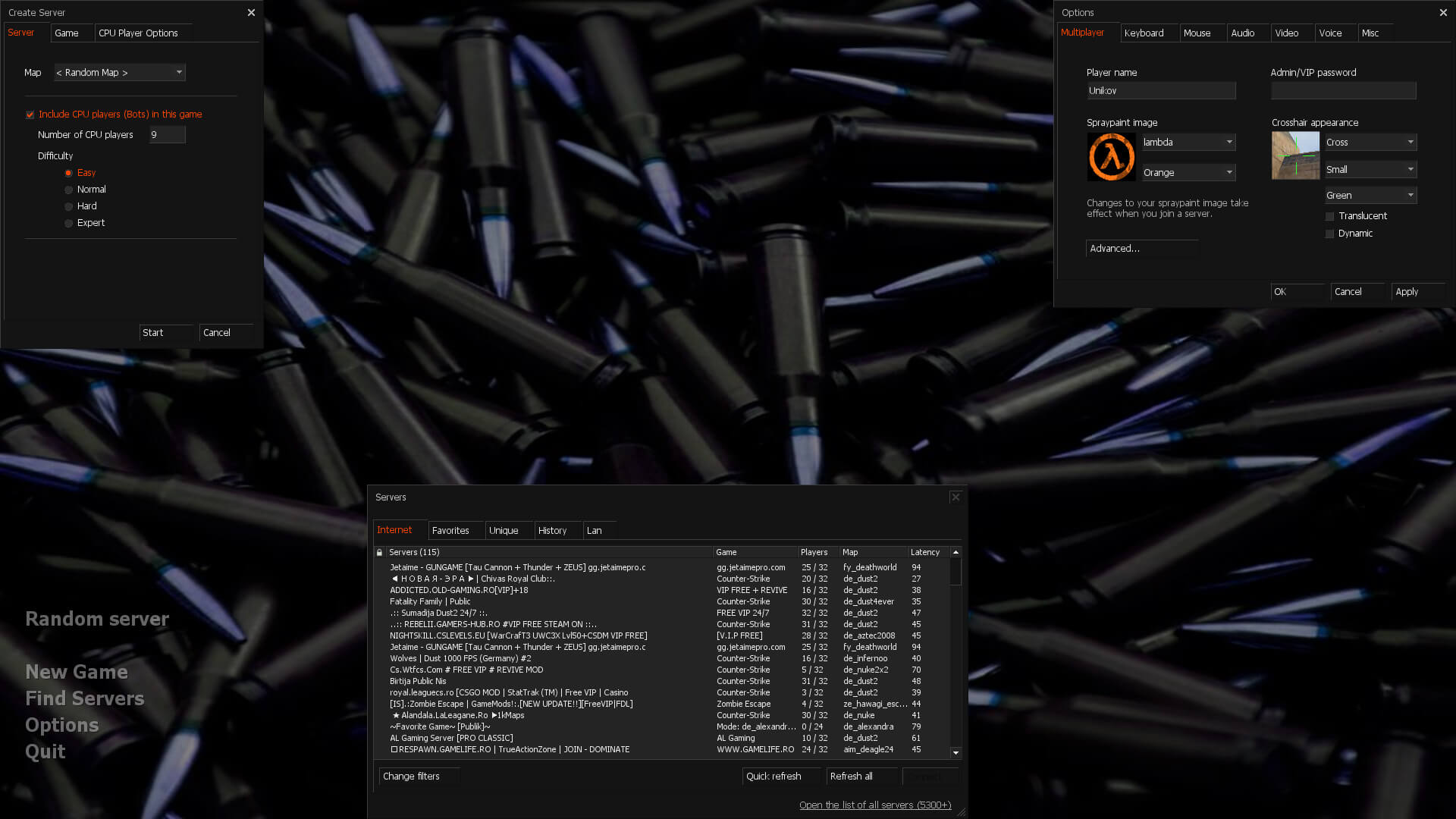Viewport: 1456px width, 819px height.
Task: Open the Cross crosshair type dropdown
Action: (1371, 142)
